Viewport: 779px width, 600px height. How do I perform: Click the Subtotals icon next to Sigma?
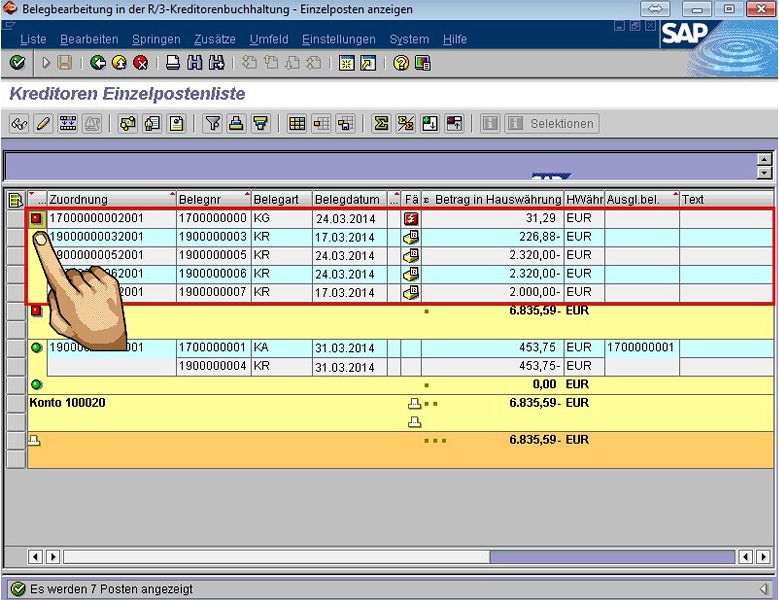point(405,124)
